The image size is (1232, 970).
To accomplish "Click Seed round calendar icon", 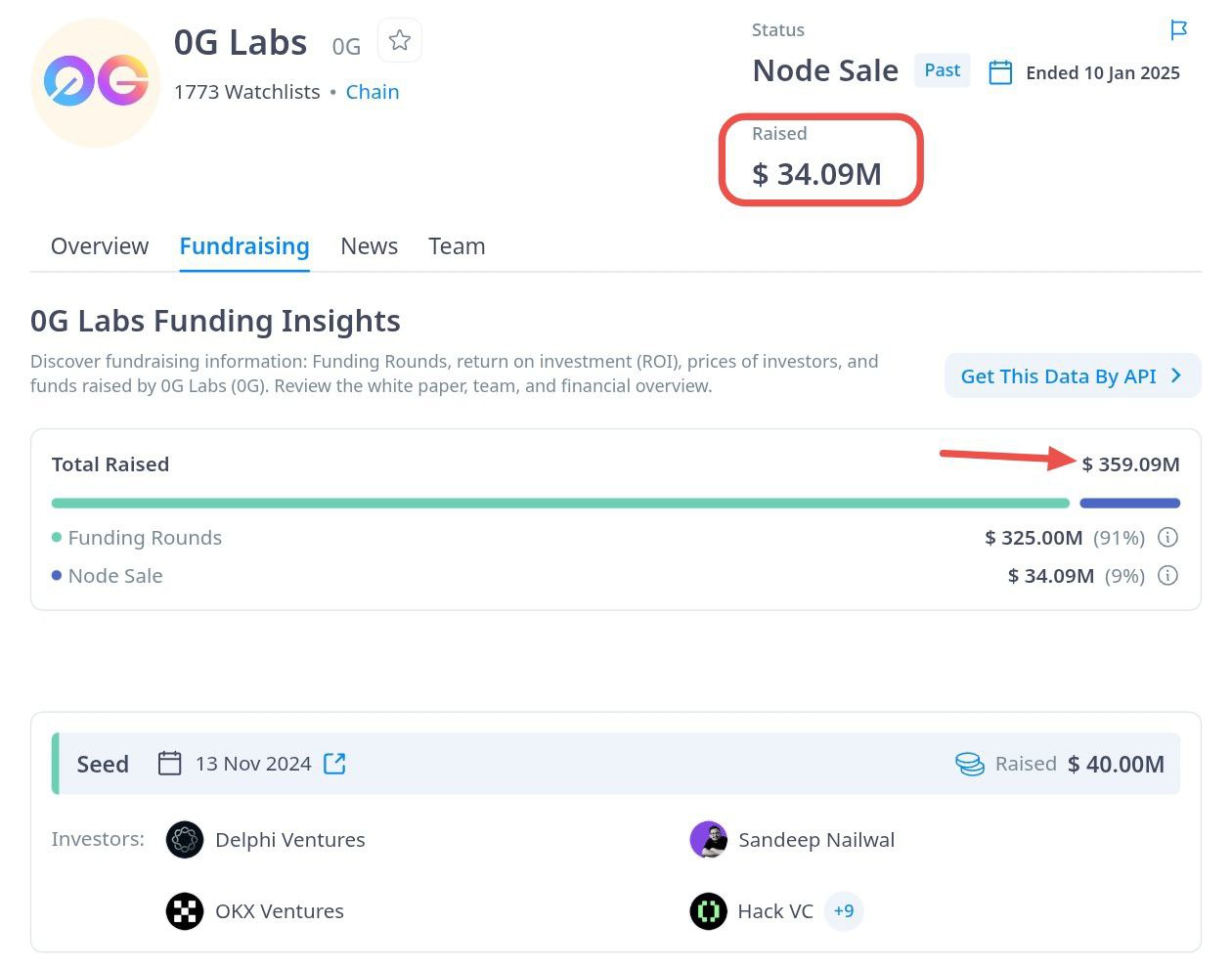I will coord(170,763).
